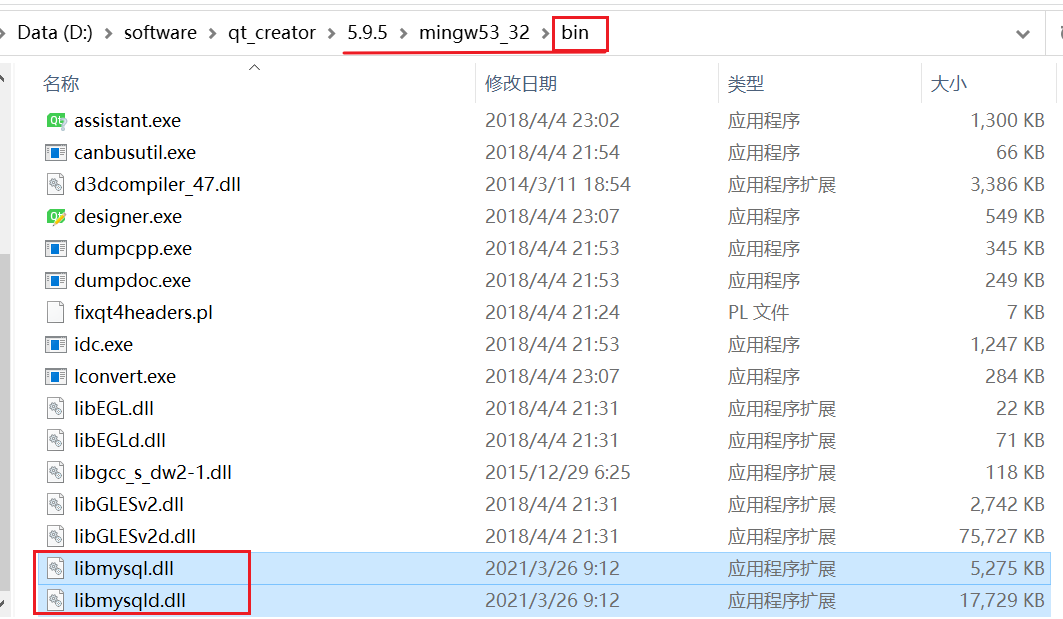This screenshot has height=619, width=1063.
Task: Launch designer.exe using its green icon
Action: [x=57, y=216]
